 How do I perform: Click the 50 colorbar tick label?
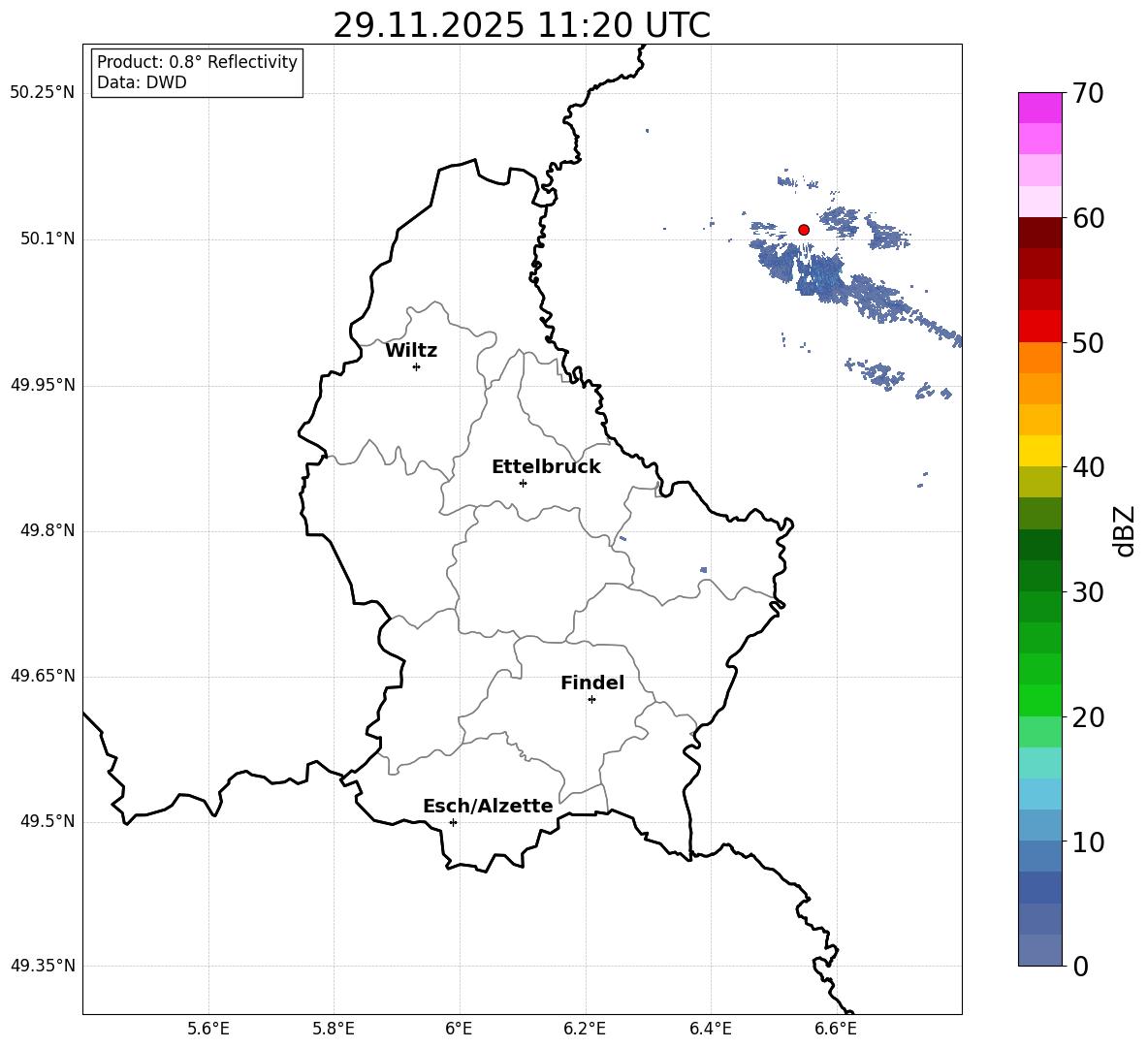tap(1088, 342)
